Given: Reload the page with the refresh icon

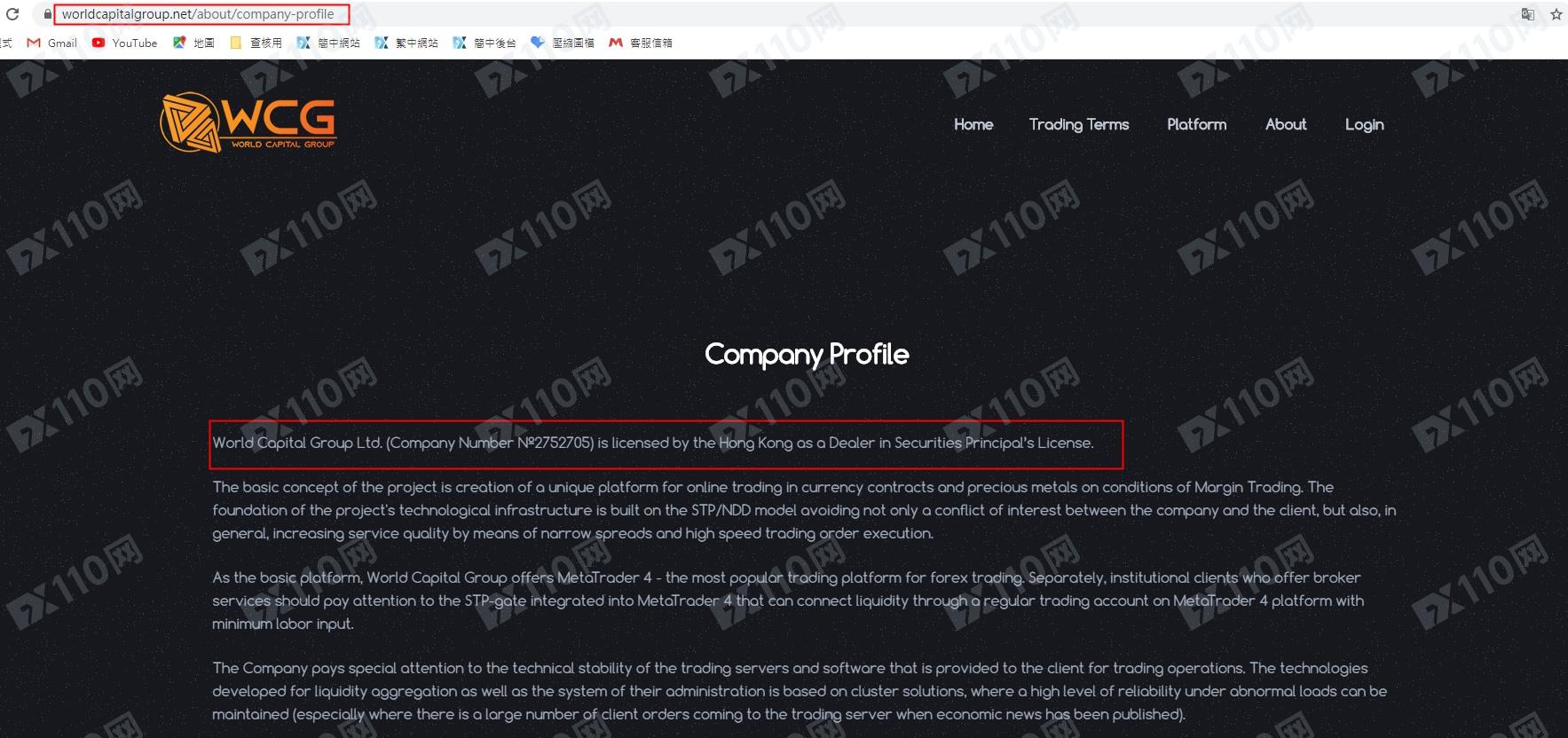Looking at the screenshot, I should click(x=12, y=14).
